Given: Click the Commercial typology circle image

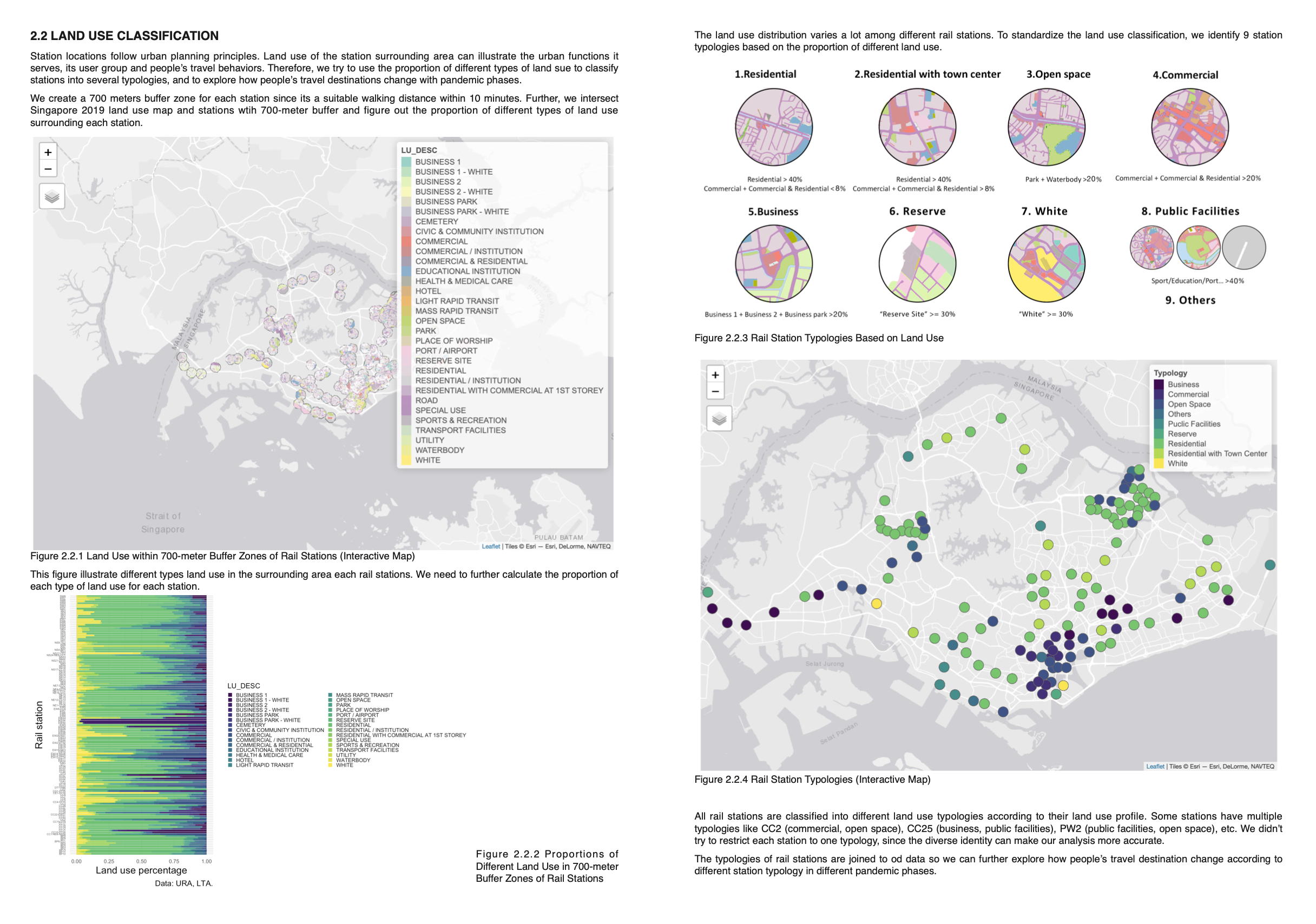Looking at the screenshot, I should [x=1190, y=127].
